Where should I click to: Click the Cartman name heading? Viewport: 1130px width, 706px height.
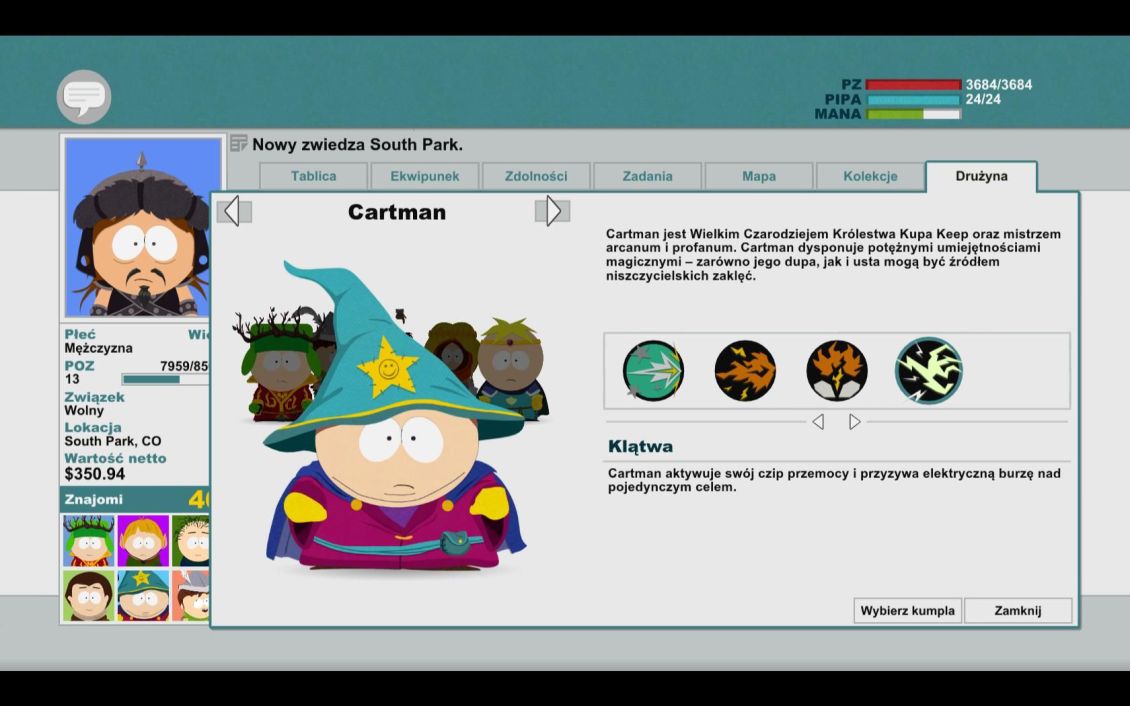coord(396,212)
